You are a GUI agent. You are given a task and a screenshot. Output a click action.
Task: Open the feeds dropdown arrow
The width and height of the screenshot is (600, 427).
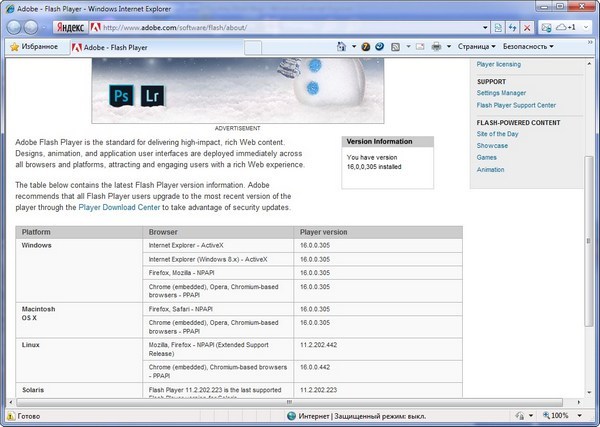click(x=408, y=47)
